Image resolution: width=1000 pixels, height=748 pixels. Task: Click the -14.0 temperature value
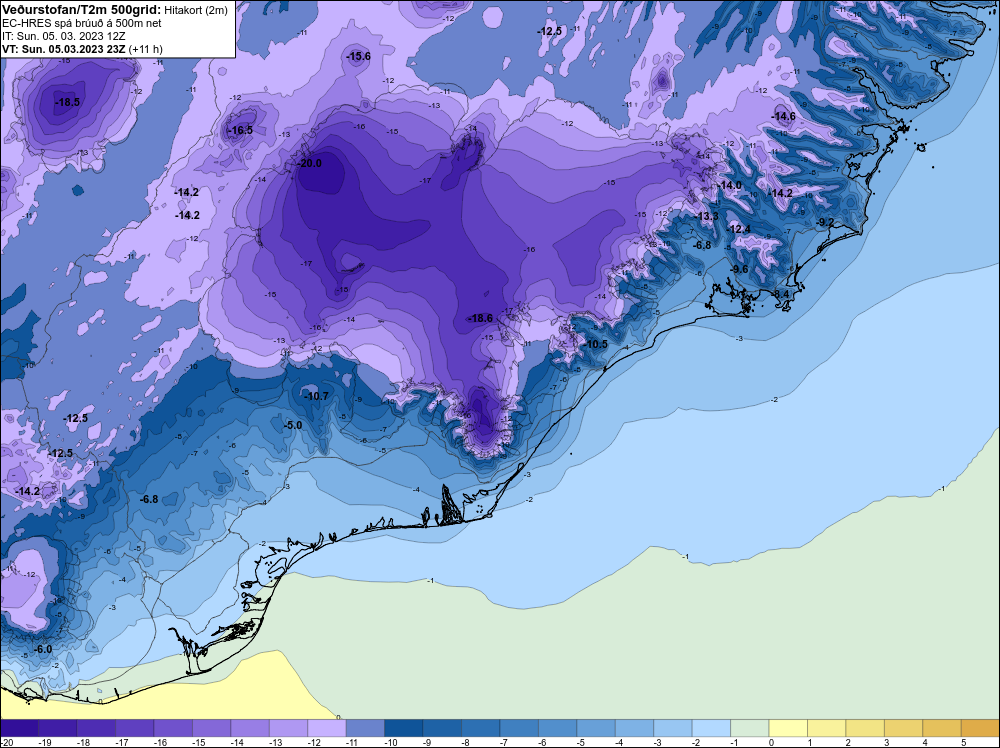[730, 185]
